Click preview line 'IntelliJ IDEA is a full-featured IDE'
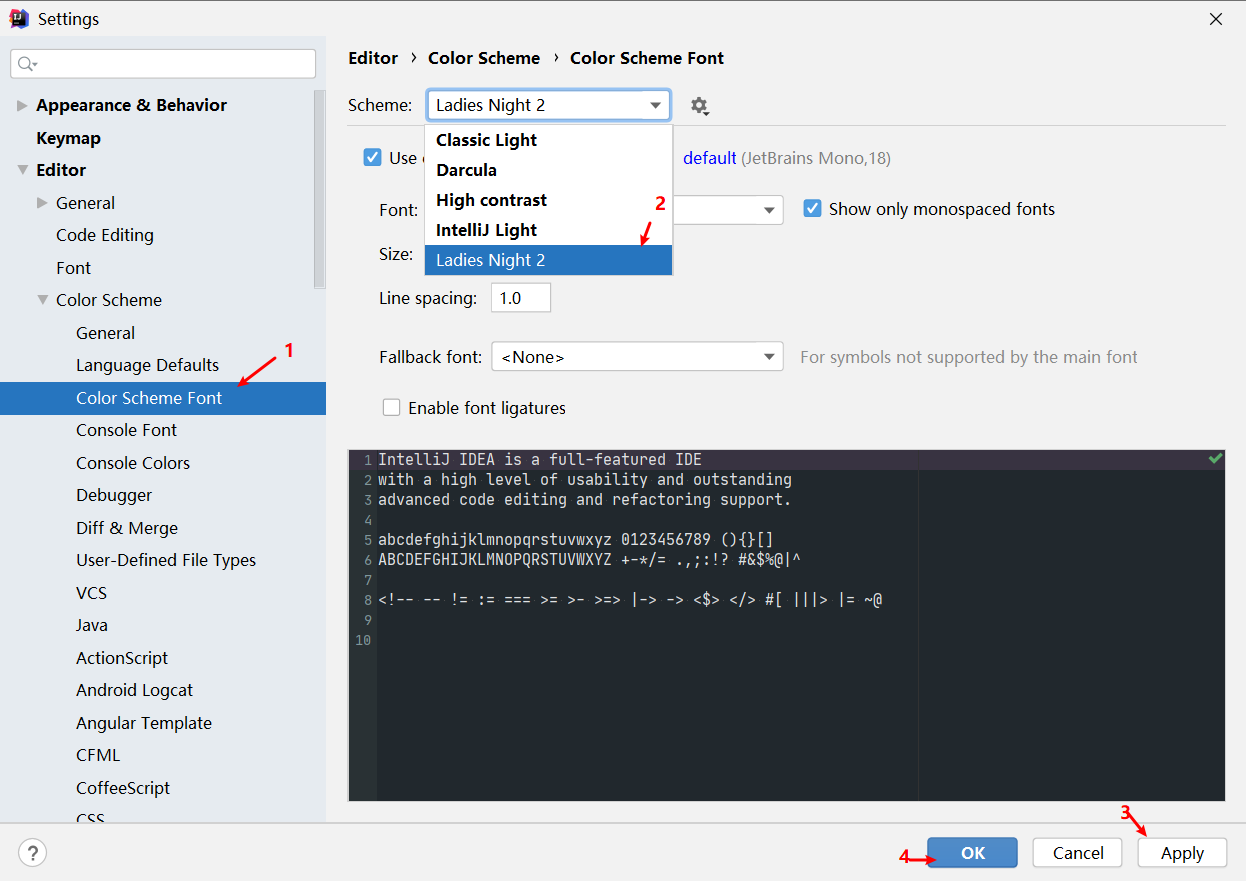The height and width of the screenshot is (881, 1246). click(540, 460)
